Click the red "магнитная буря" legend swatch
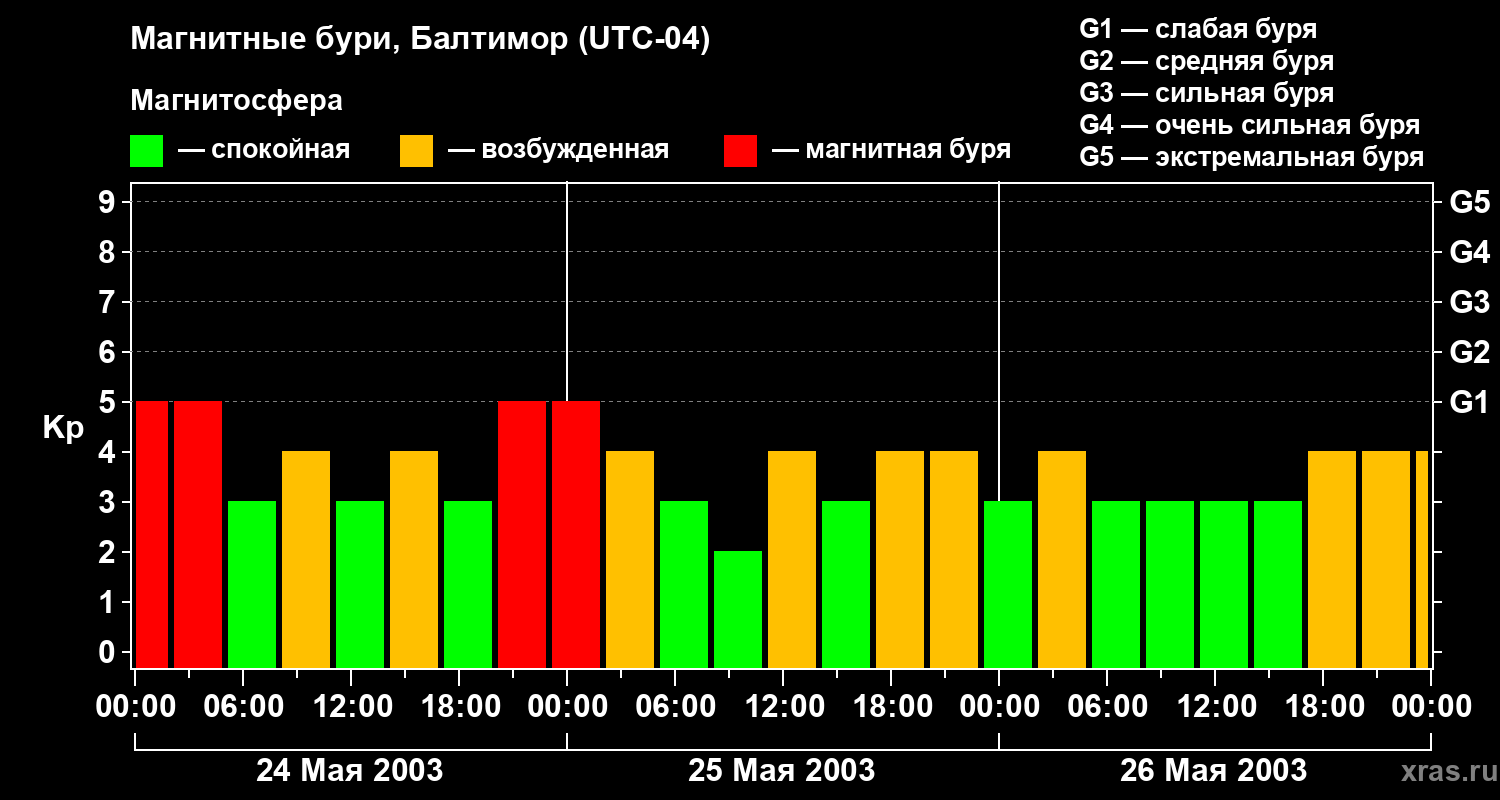The width and height of the screenshot is (1500, 800). point(740,151)
